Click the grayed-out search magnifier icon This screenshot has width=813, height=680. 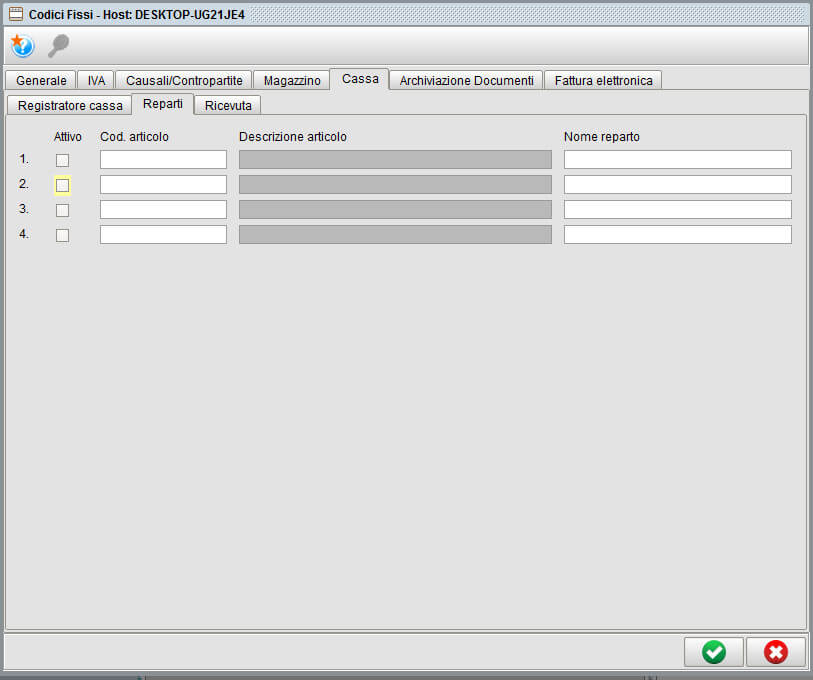(59, 46)
